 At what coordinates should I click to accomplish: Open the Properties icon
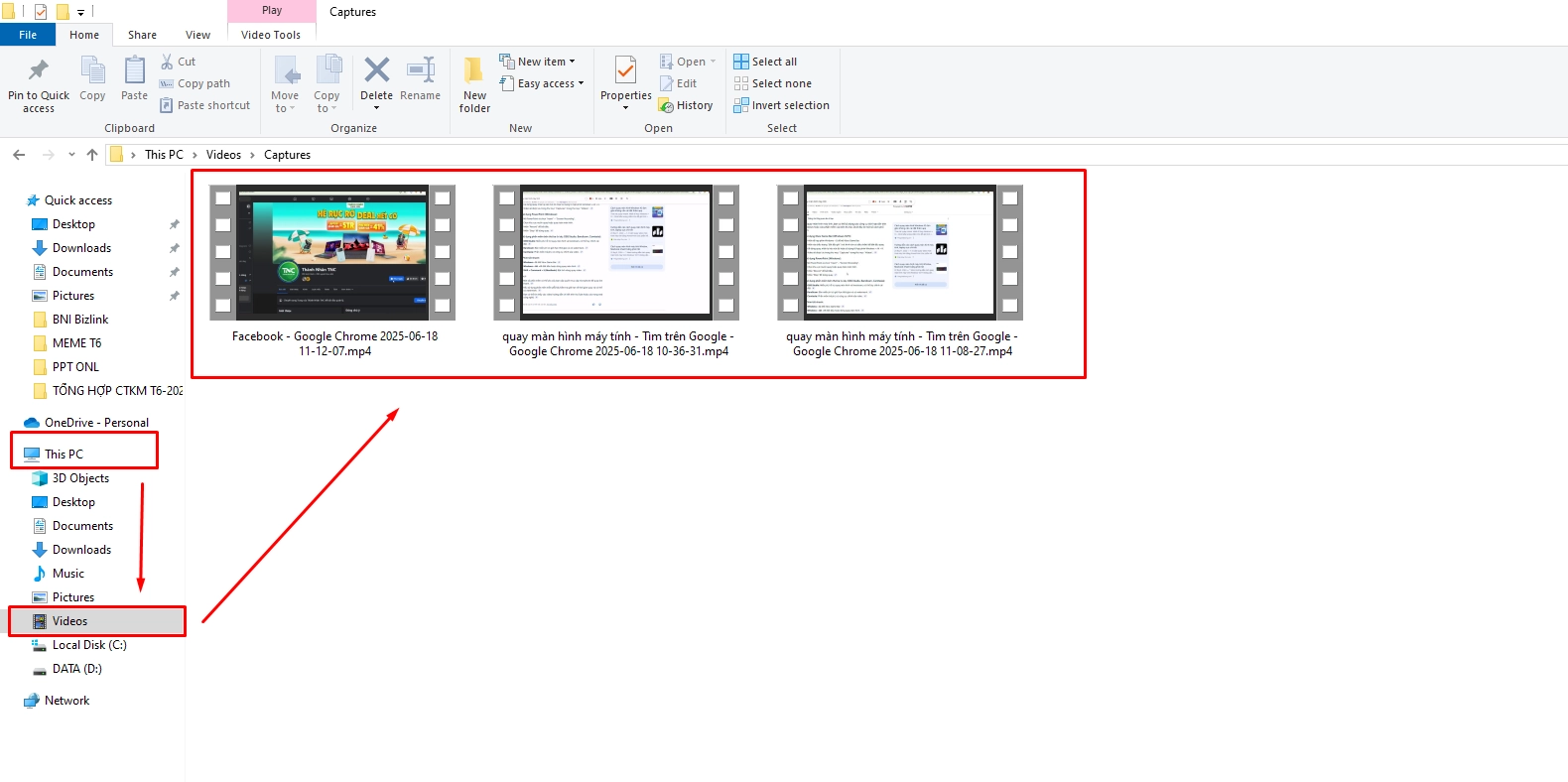(x=625, y=70)
